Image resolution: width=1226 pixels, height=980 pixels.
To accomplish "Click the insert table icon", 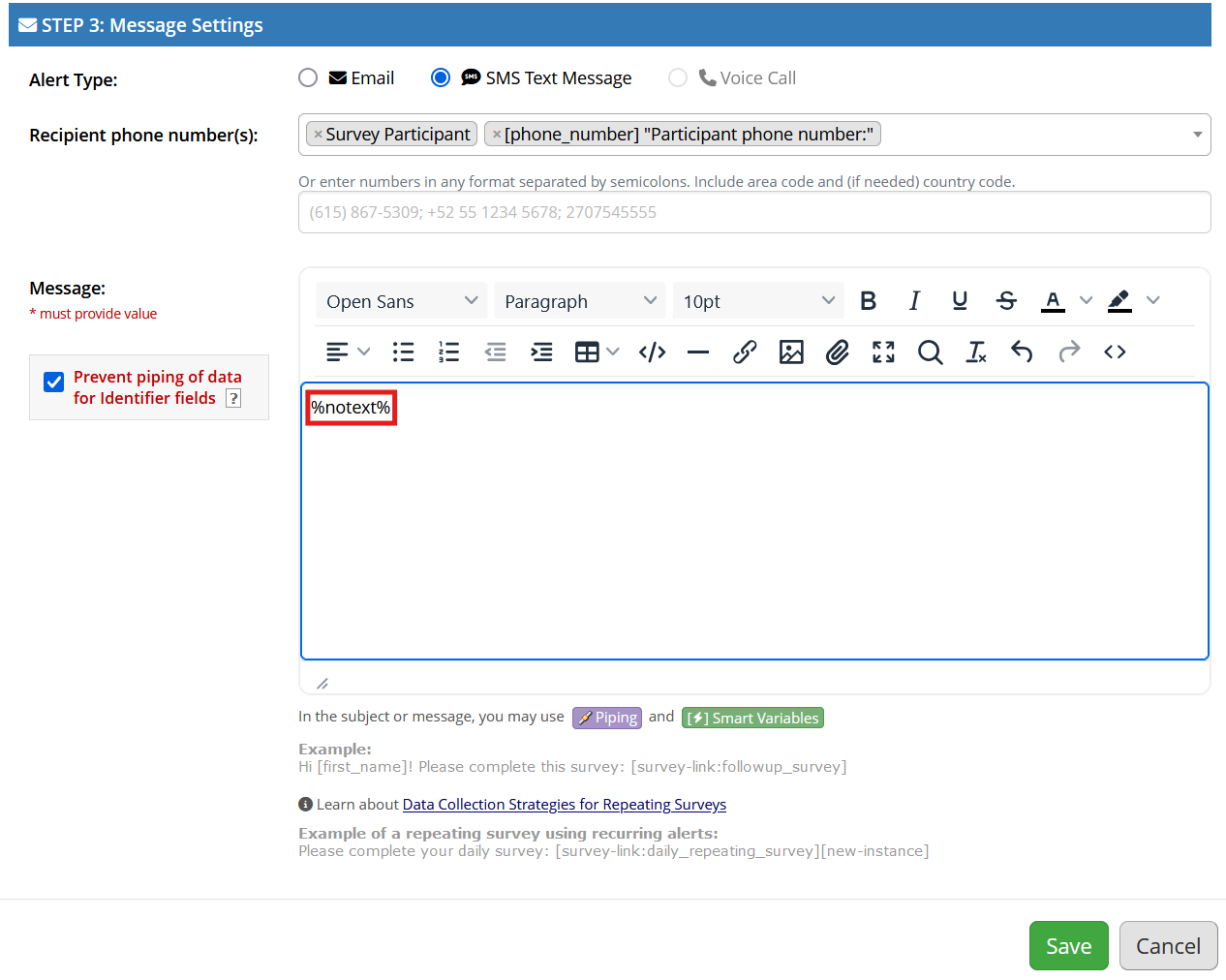I will [x=587, y=352].
